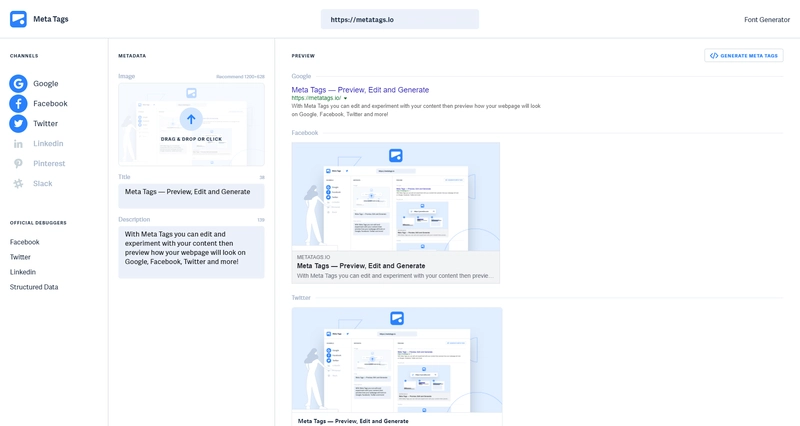The height and width of the screenshot is (426, 800).
Task: Click the Facebook preview card title text
Action: click(x=361, y=266)
